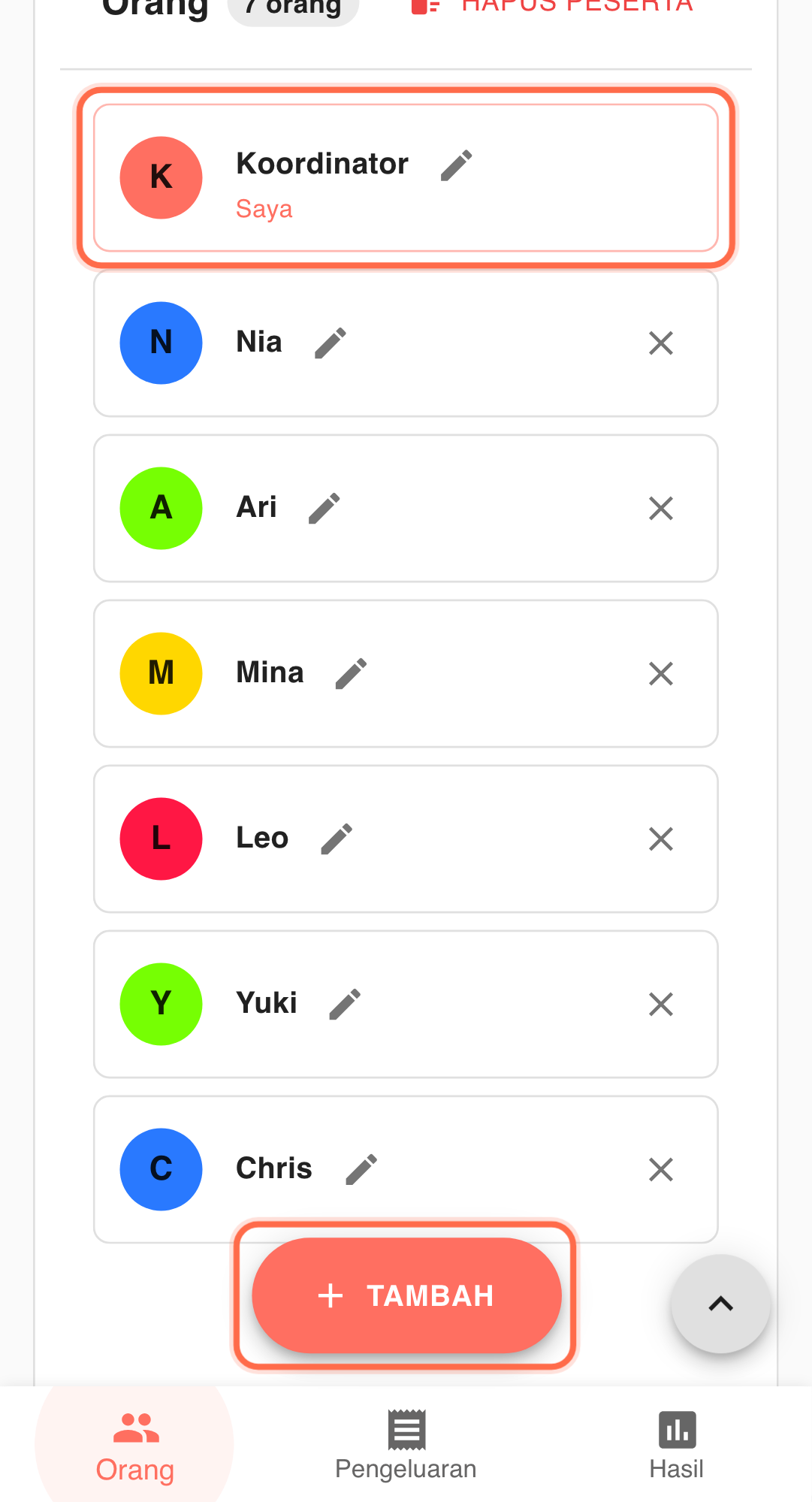Delete Yuki via the X button

(661, 1005)
